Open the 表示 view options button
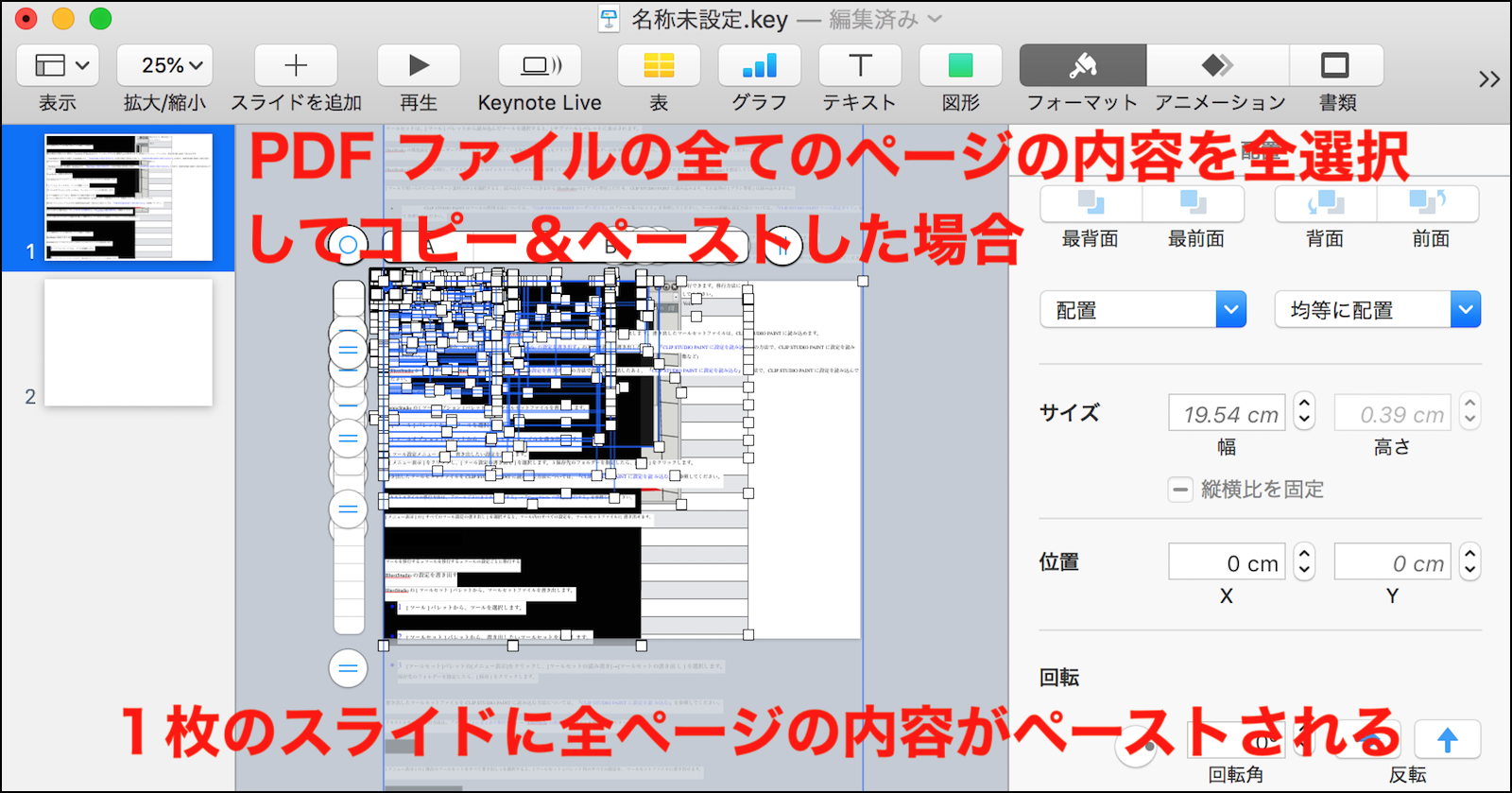Viewport: 1512px width, 793px height. [x=58, y=65]
